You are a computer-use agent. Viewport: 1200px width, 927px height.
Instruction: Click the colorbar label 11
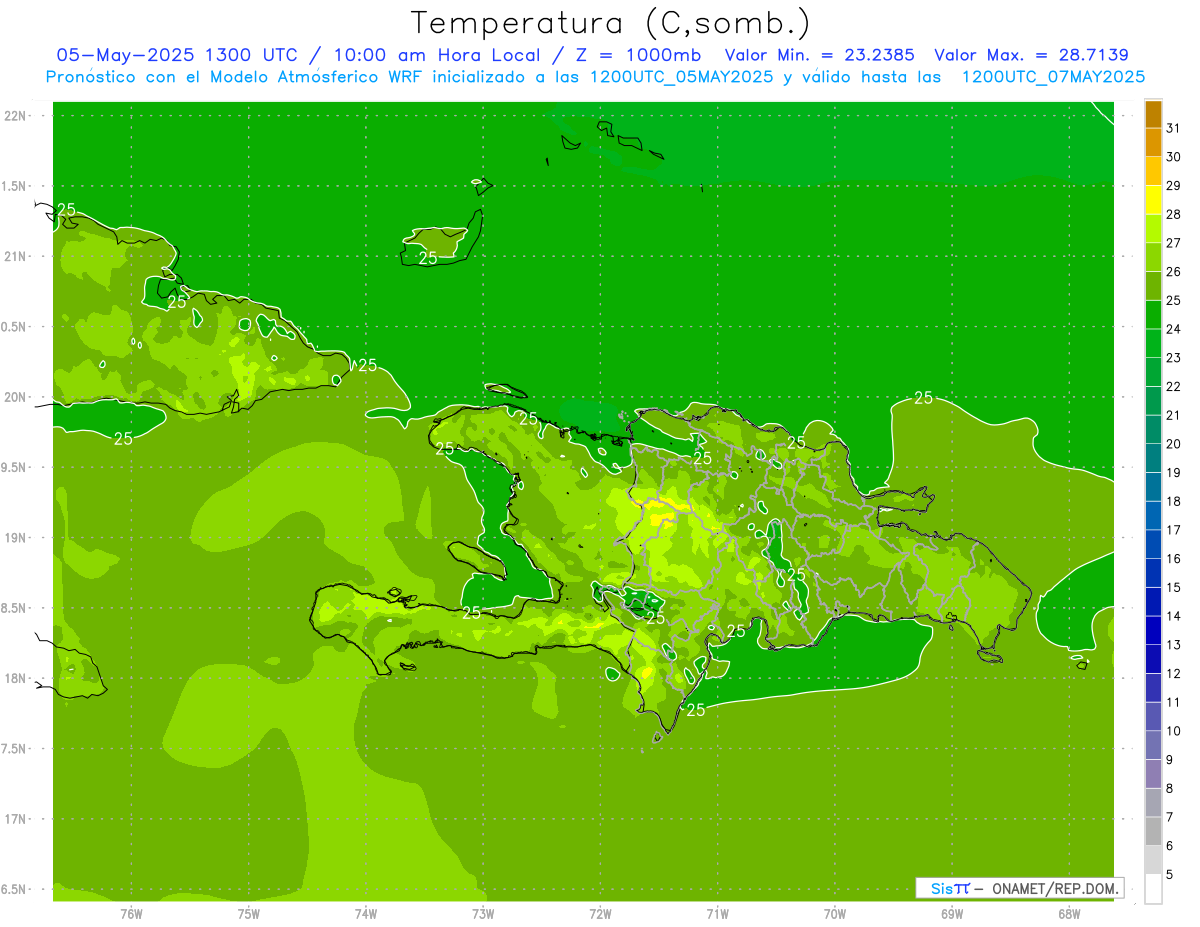point(1173,702)
